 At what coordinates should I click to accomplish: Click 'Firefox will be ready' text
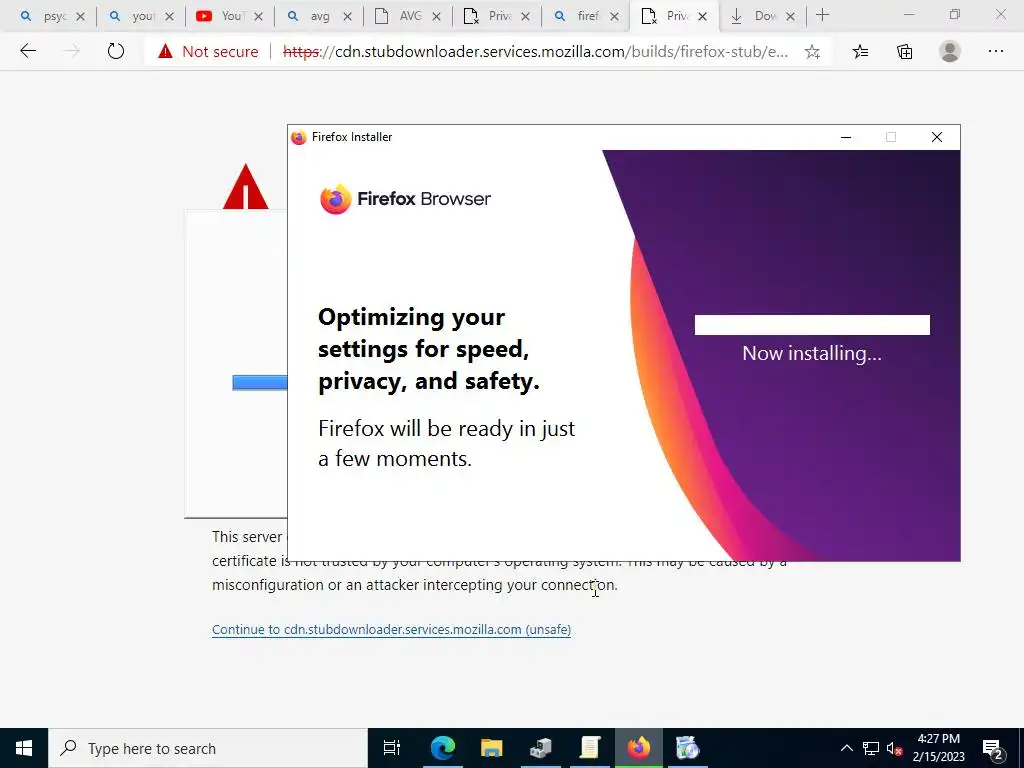tap(447, 443)
